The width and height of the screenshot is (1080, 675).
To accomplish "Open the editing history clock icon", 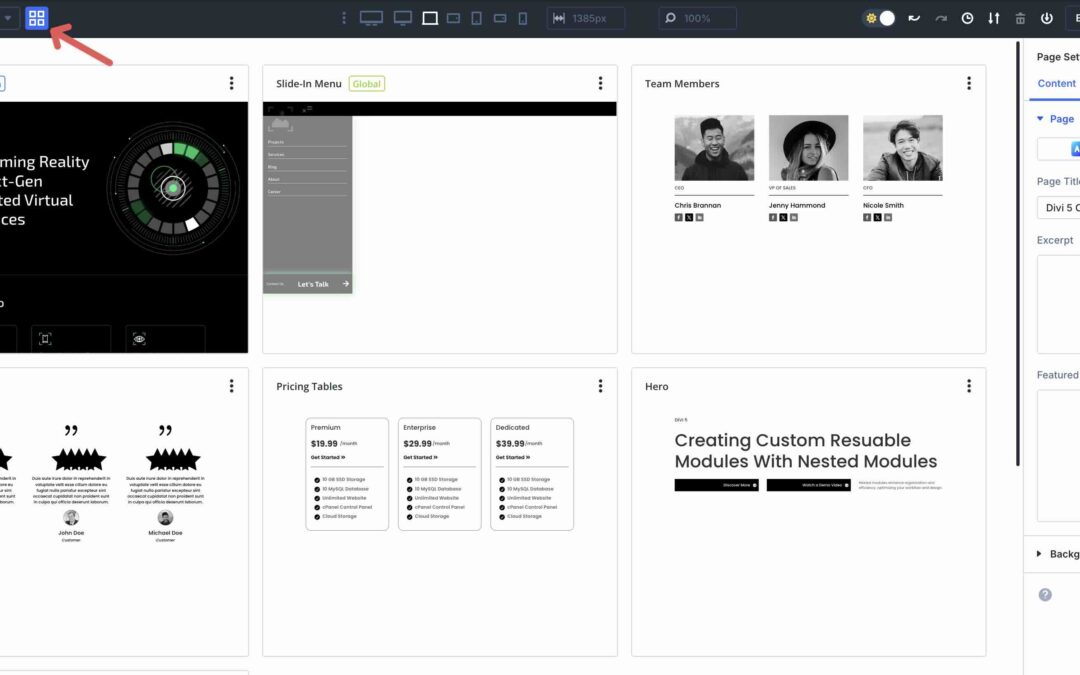I will click(966, 18).
